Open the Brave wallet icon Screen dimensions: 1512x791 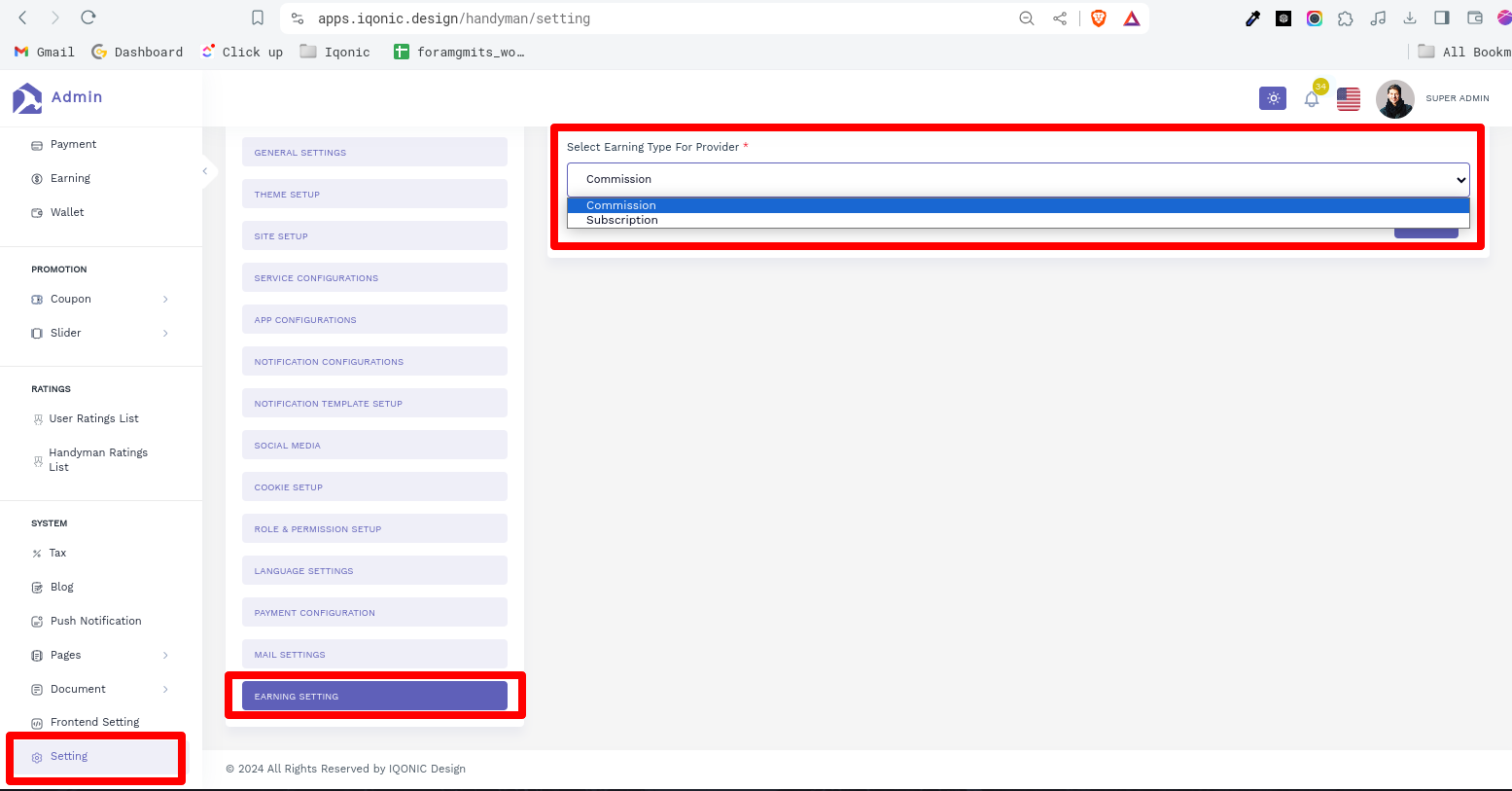[x=1475, y=18]
